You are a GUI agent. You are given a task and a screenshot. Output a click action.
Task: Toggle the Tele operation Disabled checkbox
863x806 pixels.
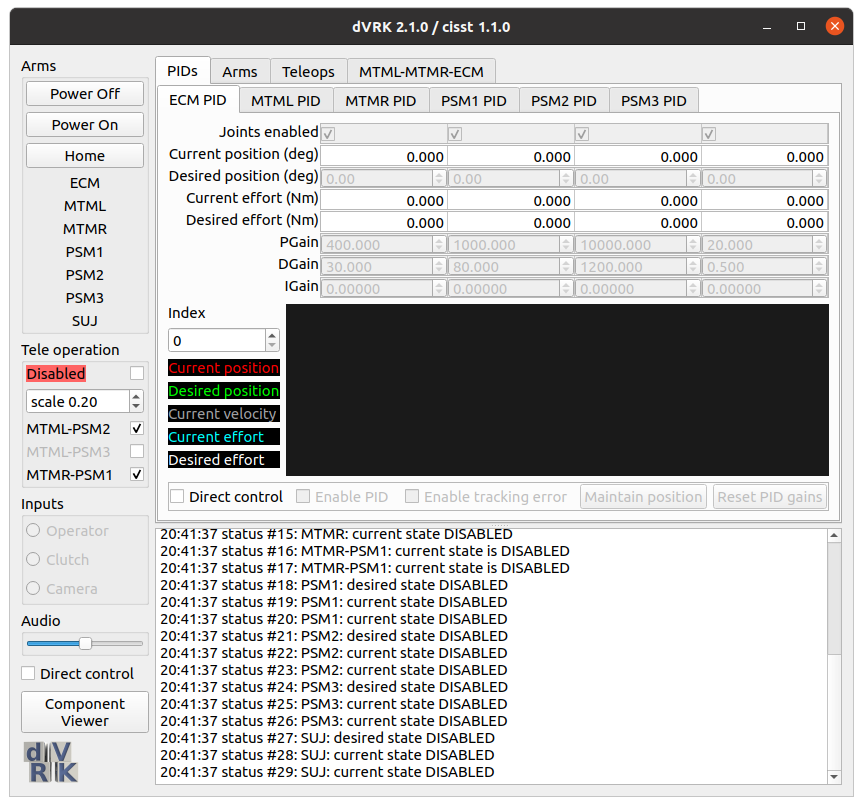(x=137, y=373)
